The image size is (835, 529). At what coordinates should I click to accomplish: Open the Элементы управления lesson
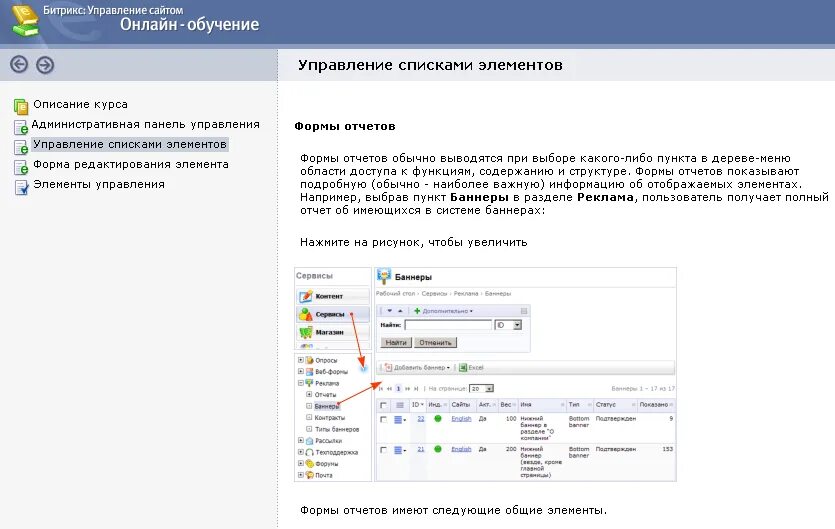[x=99, y=184]
